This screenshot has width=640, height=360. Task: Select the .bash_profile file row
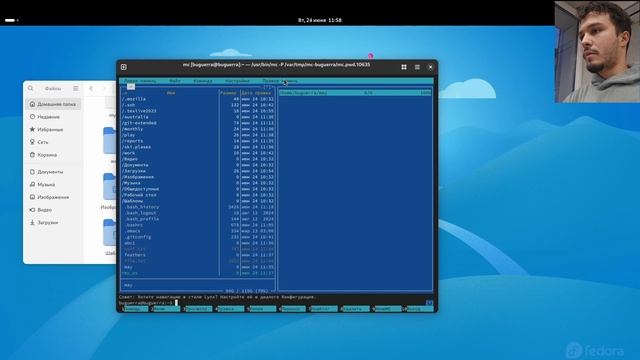click(198, 219)
